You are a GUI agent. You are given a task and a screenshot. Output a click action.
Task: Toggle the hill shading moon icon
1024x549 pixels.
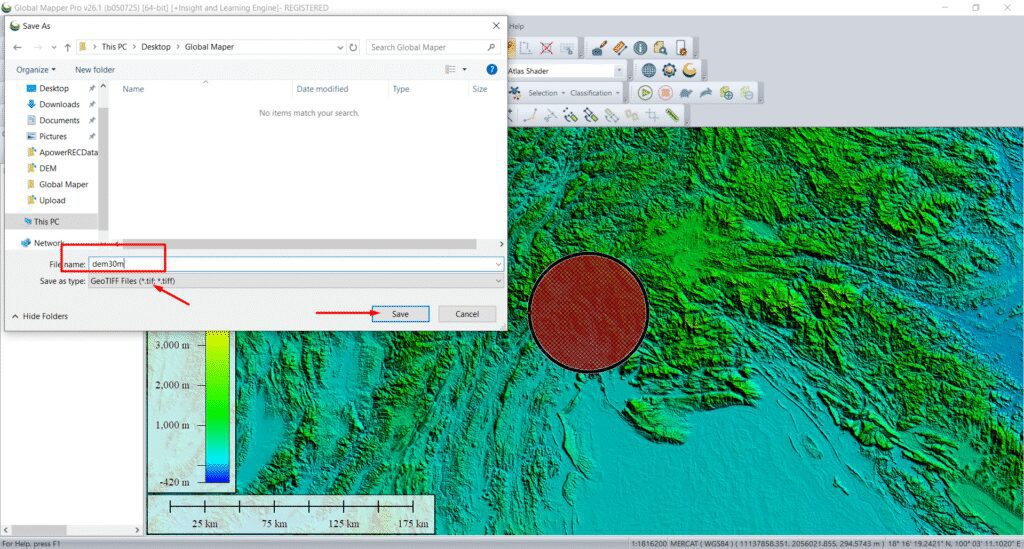[690, 70]
